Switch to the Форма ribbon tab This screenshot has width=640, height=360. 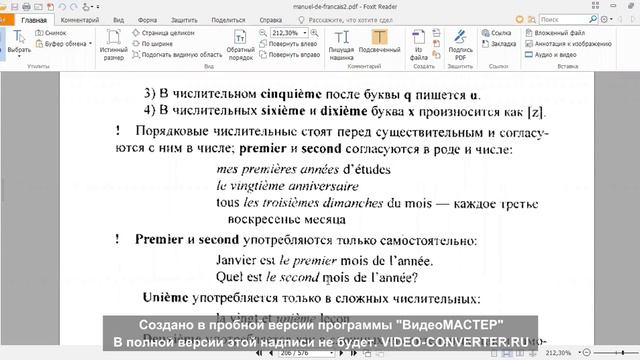[x=147, y=20]
